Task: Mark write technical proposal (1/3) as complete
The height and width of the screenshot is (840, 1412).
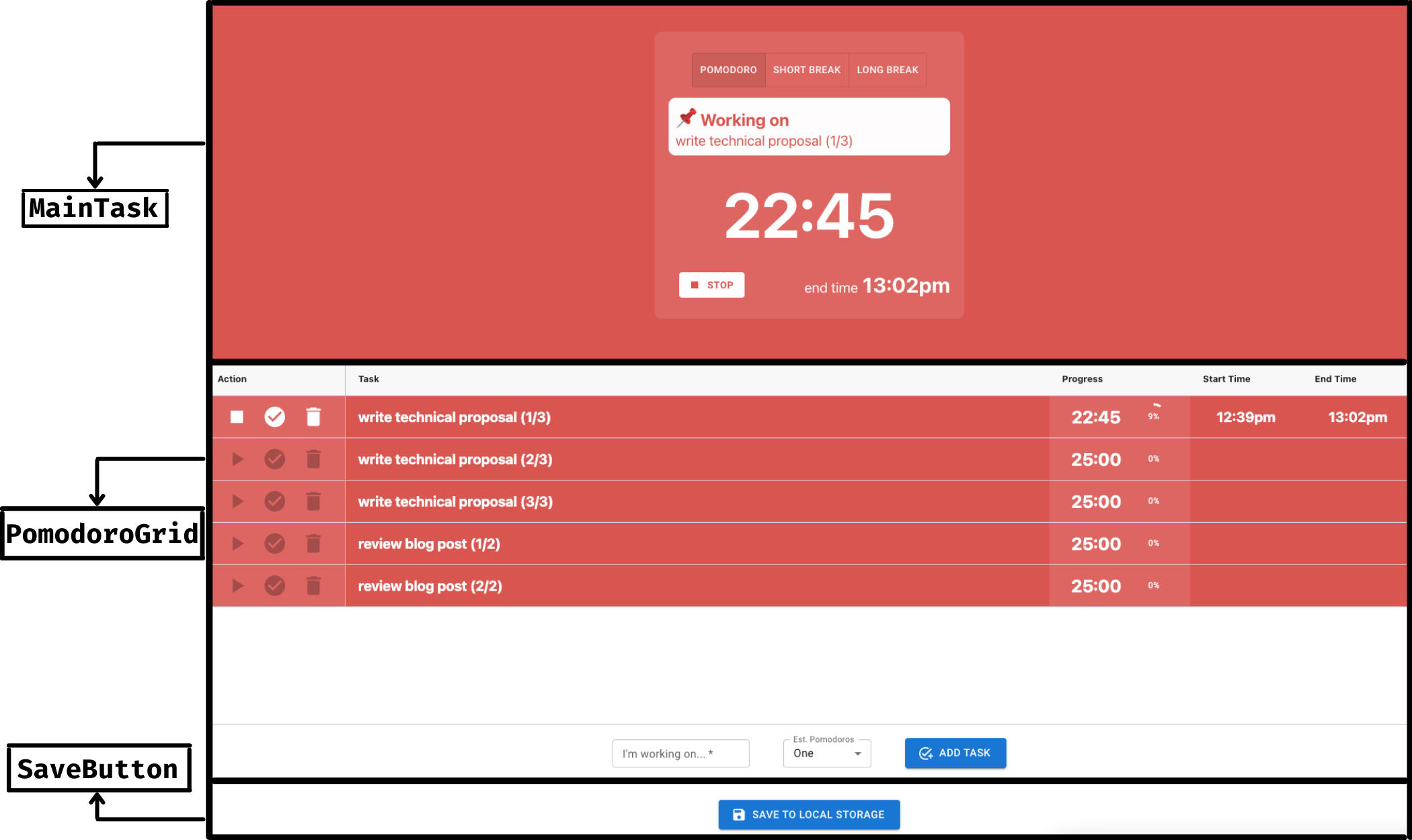Action: click(x=274, y=417)
